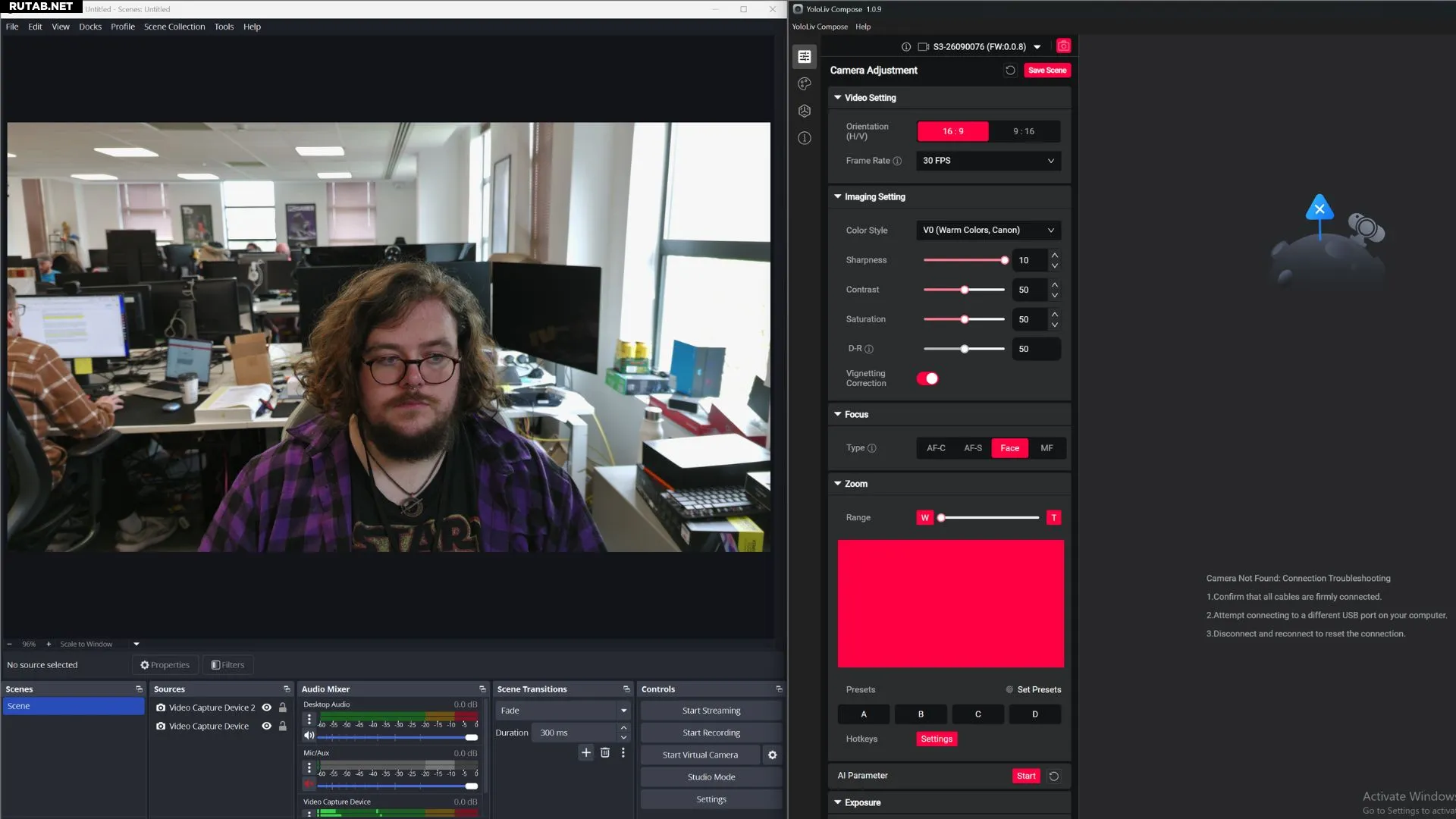The height and width of the screenshot is (819, 1456).
Task: Click the 3D cube sidebar icon
Action: click(805, 111)
